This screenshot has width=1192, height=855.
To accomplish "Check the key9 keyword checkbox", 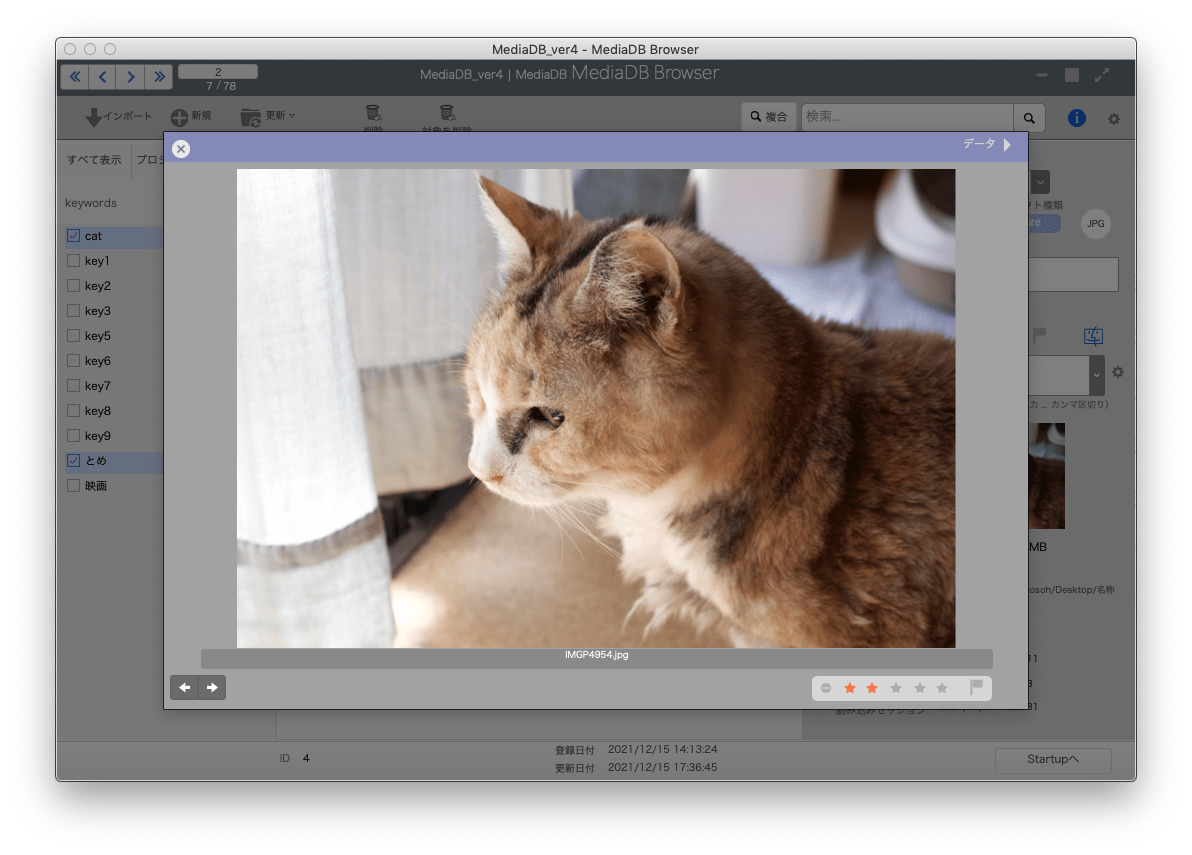I will 74,435.
